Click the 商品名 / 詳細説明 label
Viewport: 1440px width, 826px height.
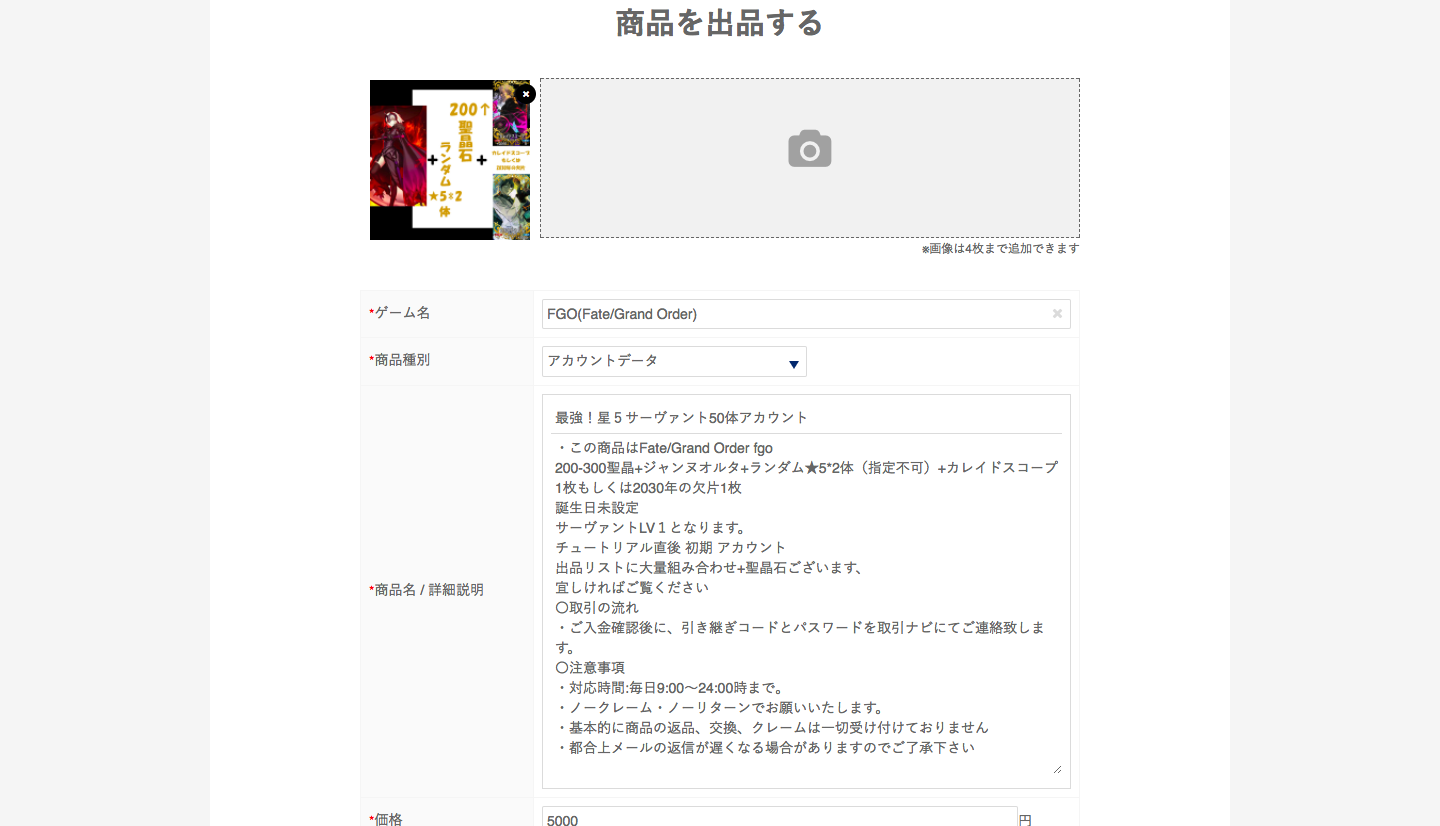429,590
